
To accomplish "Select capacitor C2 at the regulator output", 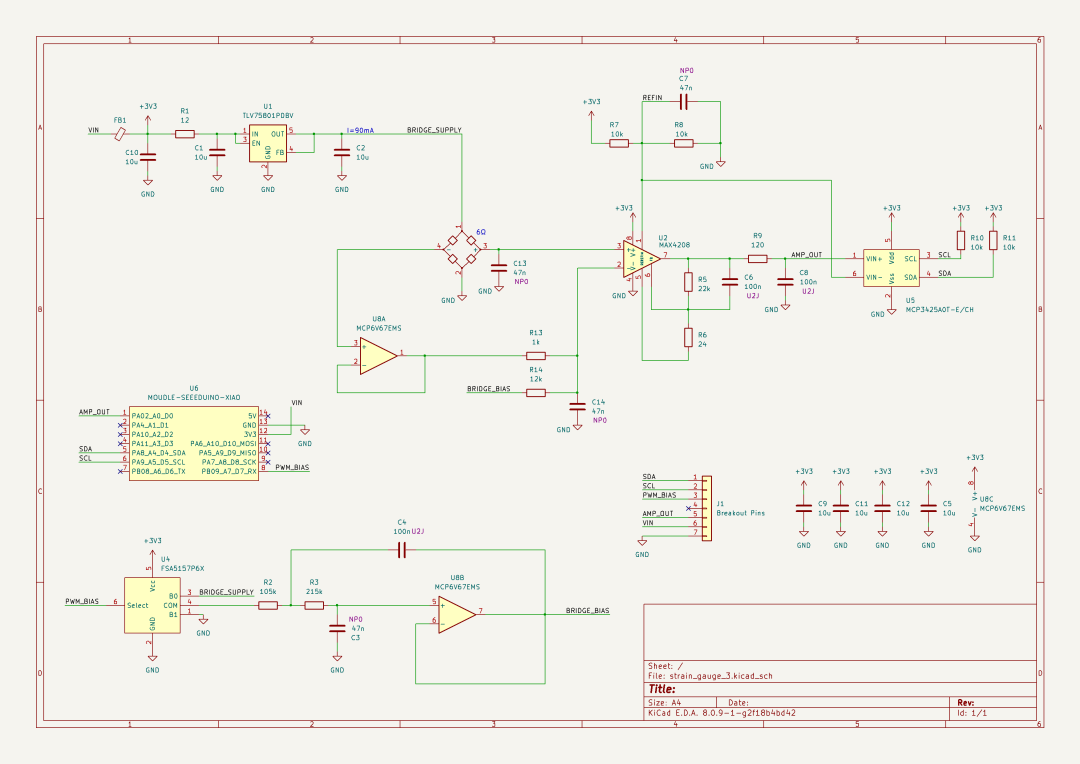I will coord(342,153).
